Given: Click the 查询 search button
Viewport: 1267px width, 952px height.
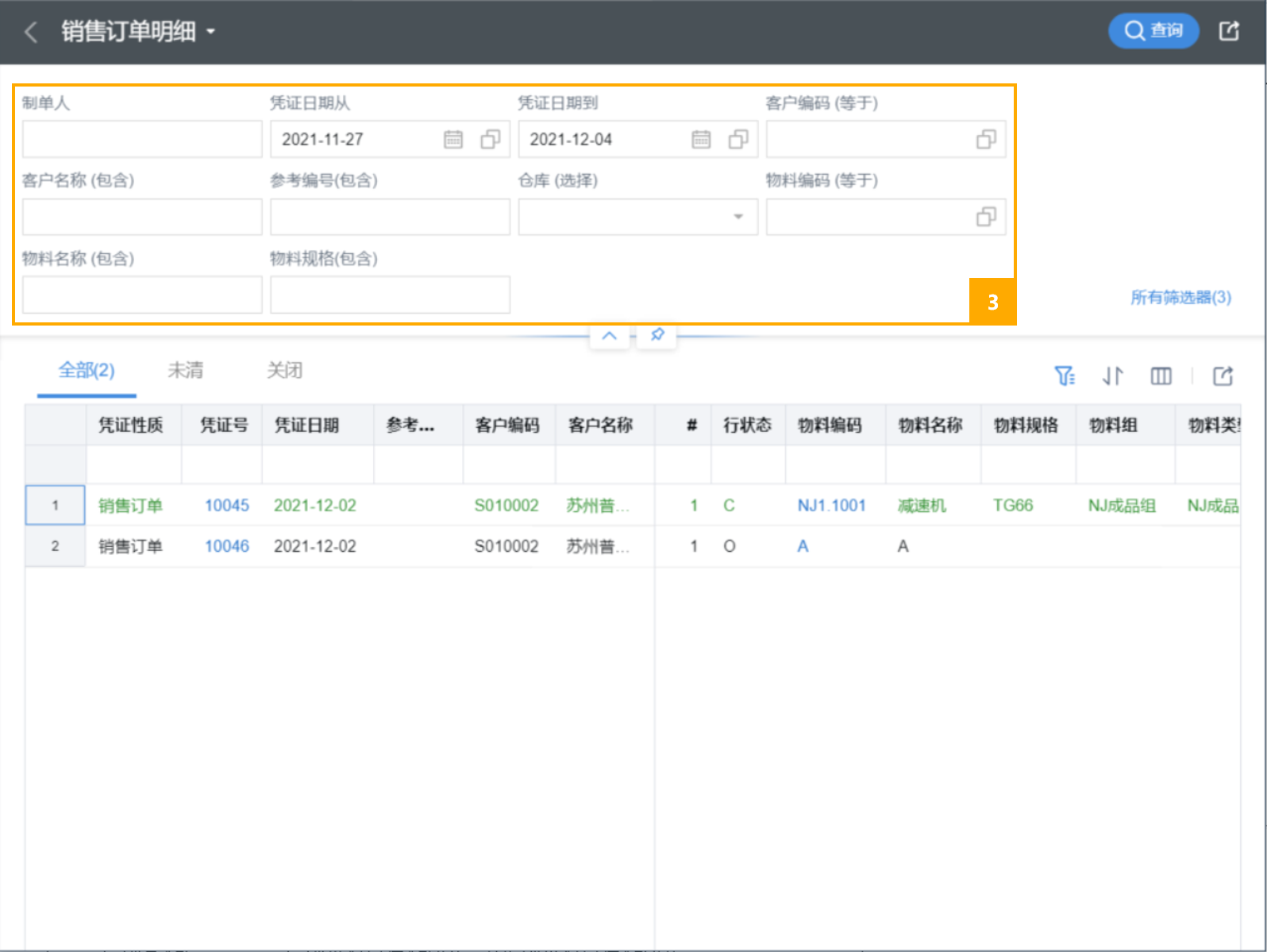Looking at the screenshot, I should [x=1153, y=31].
